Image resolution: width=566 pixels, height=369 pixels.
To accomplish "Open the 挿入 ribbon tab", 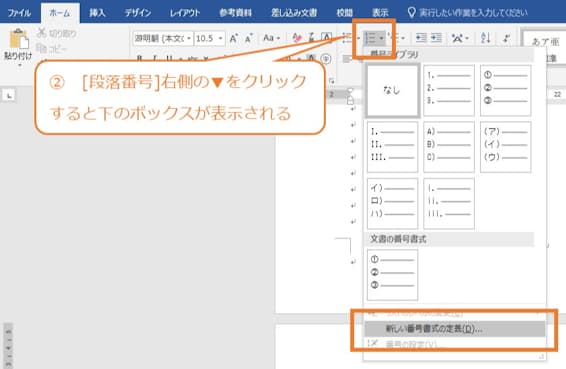I will click(97, 13).
